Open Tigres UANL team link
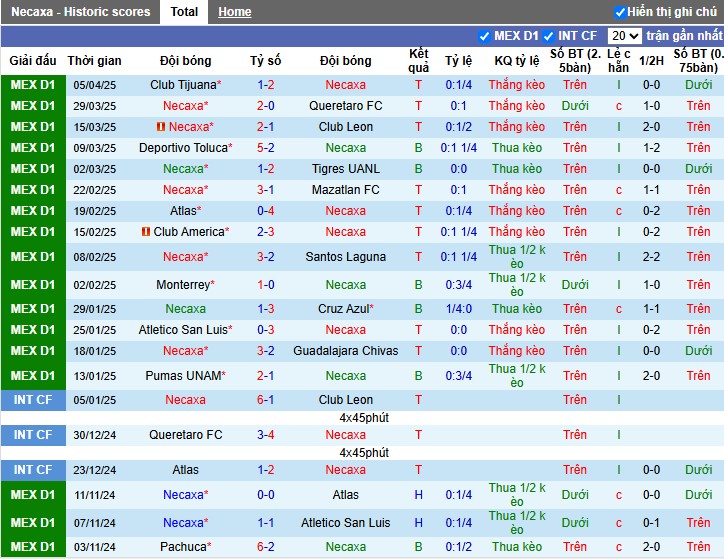This screenshot has width=724, height=559. (345, 168)
